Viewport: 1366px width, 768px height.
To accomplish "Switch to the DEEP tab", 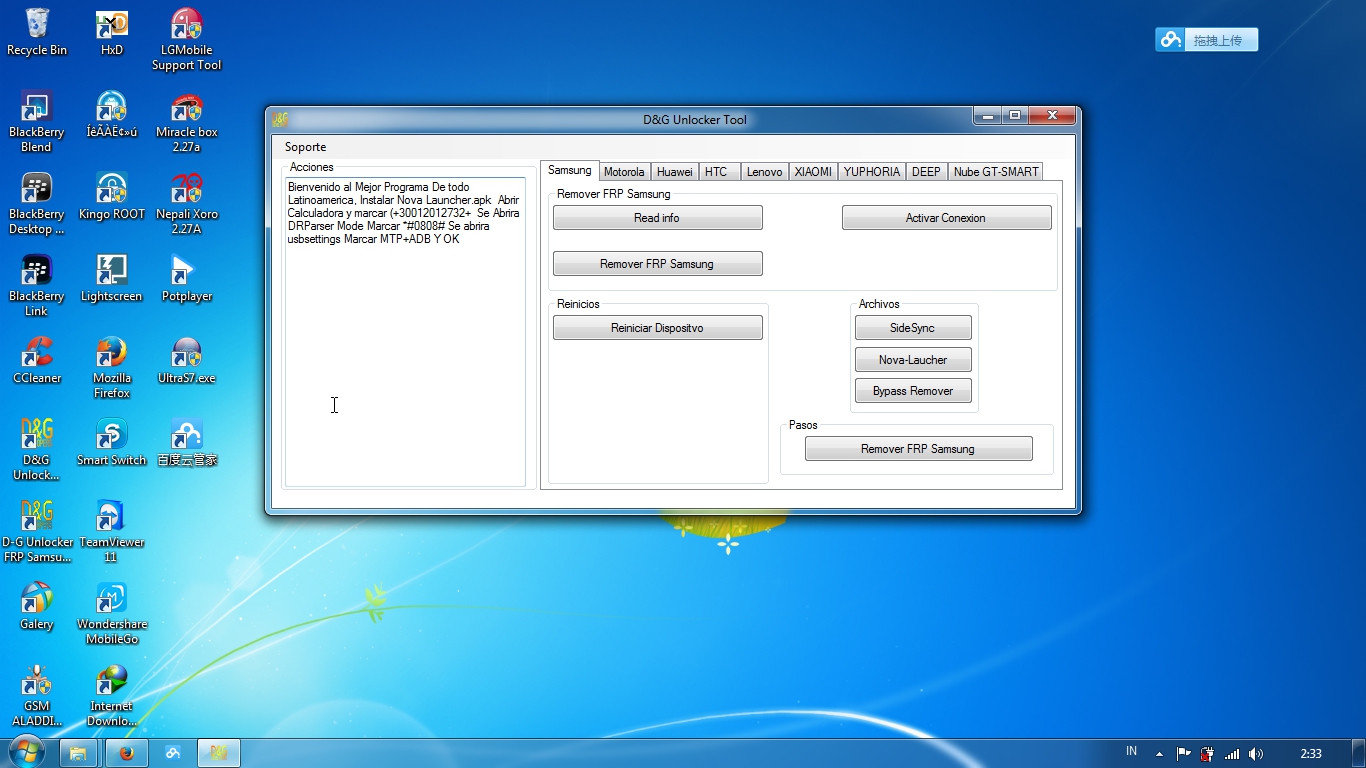I will tap(926, 172).
